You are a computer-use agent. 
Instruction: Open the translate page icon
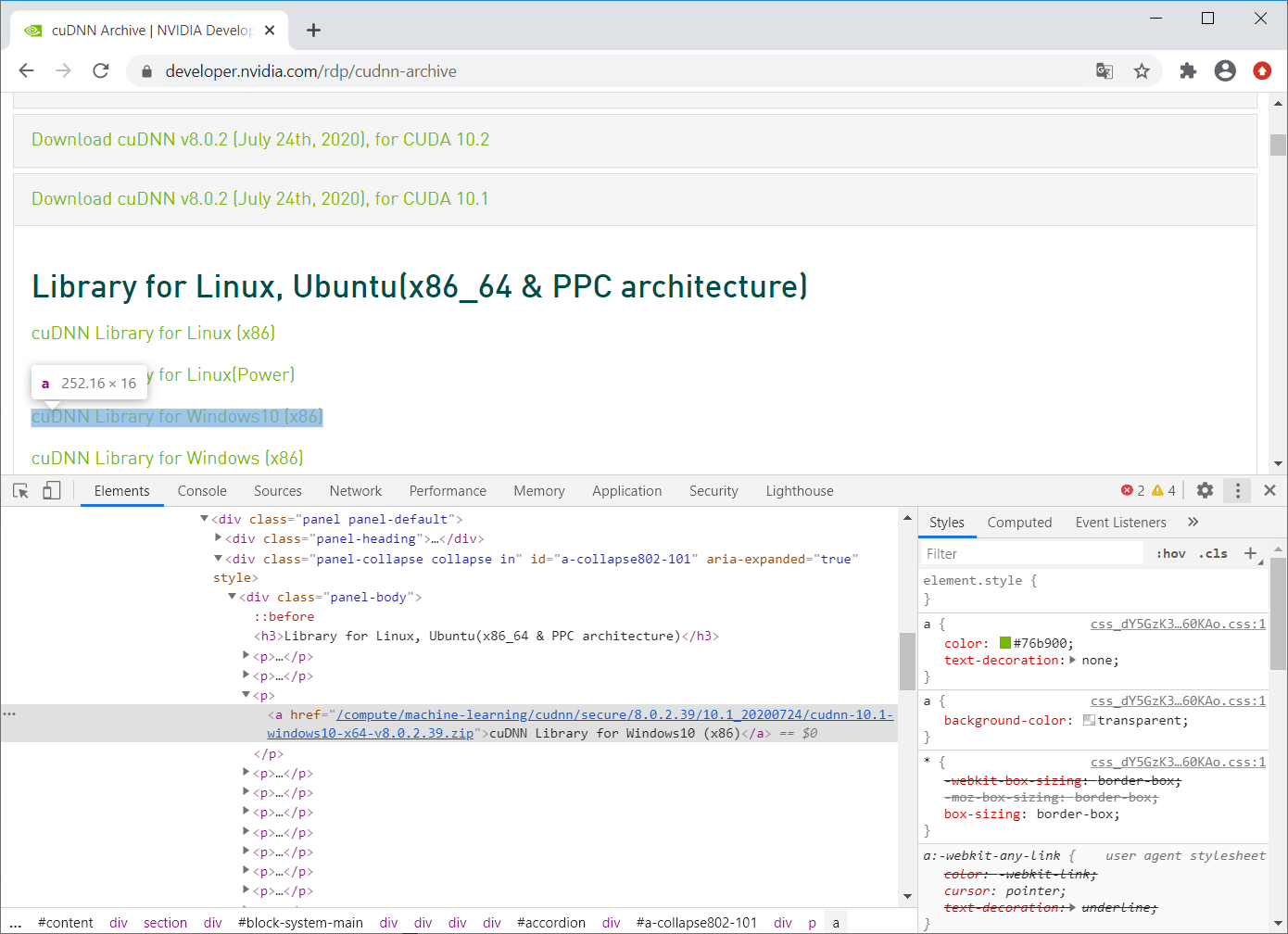coord(1105,71)
